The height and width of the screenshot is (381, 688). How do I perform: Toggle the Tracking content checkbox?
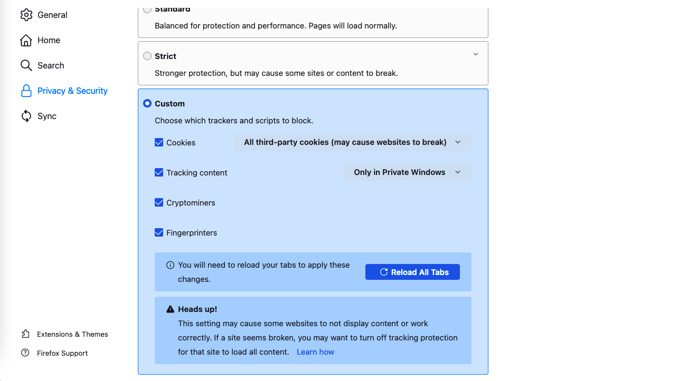159,173
